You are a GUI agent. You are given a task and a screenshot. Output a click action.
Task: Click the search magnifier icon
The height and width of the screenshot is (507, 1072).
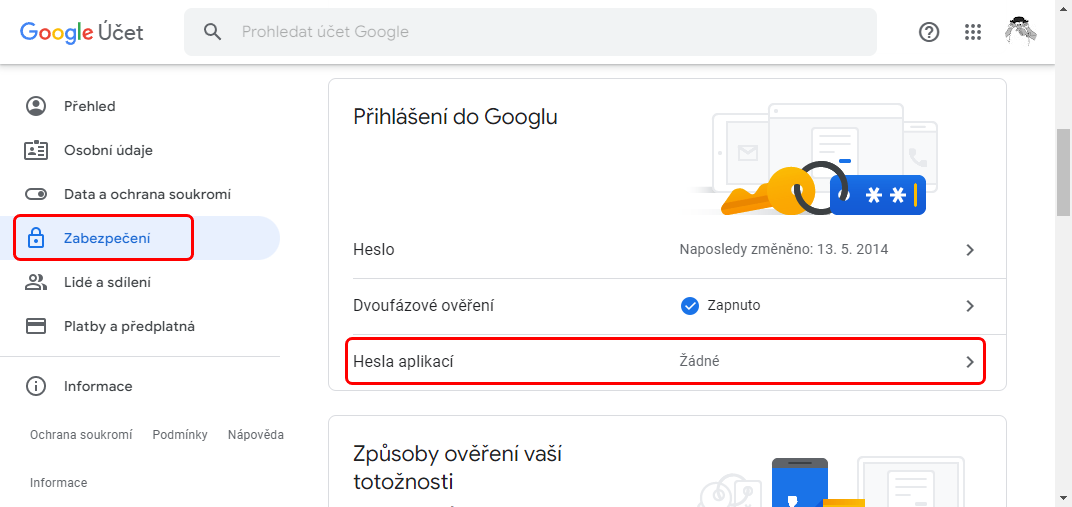(213, 31)
